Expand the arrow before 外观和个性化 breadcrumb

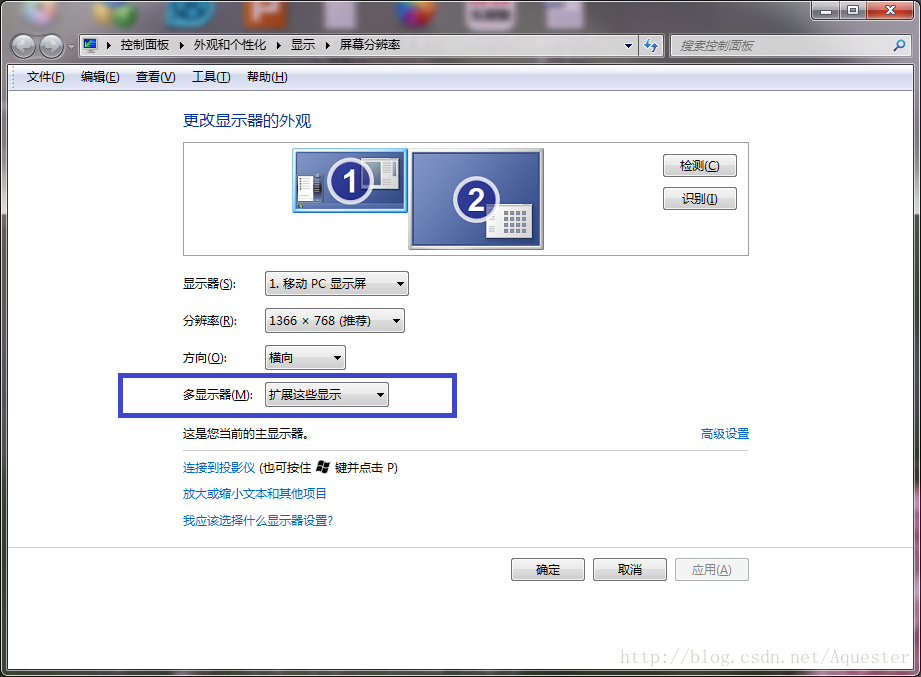tap(181, 45)
